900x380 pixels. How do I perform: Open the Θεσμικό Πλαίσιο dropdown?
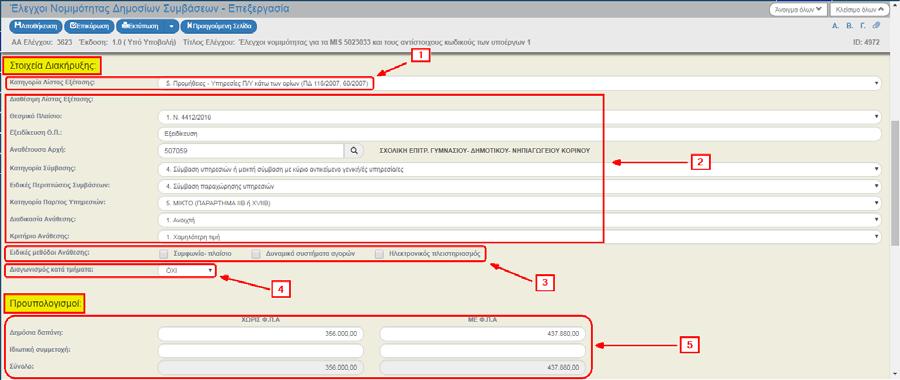[519, 117]
